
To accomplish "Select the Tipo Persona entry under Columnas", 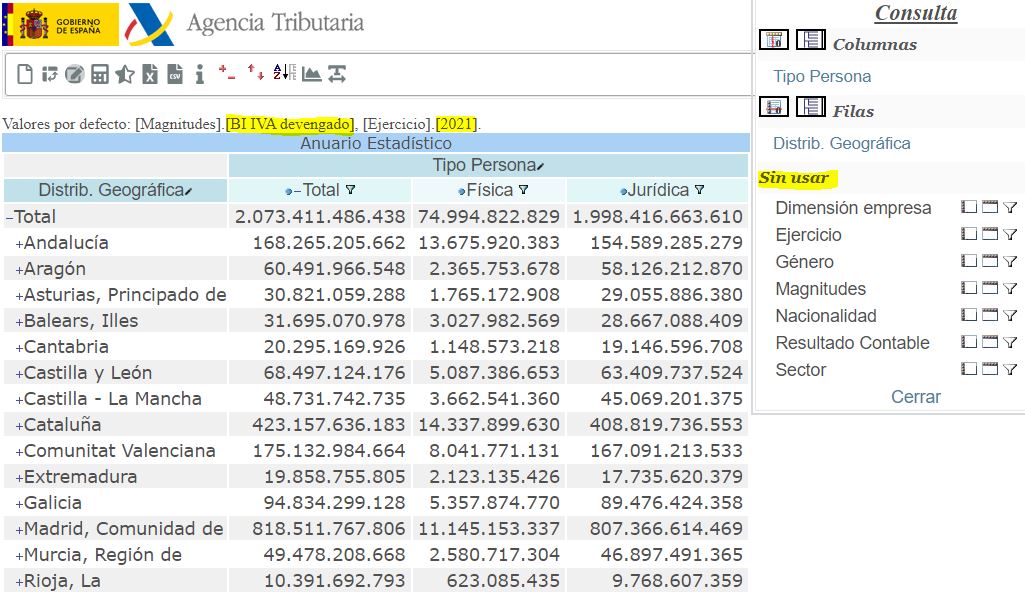I will point(821,77).
